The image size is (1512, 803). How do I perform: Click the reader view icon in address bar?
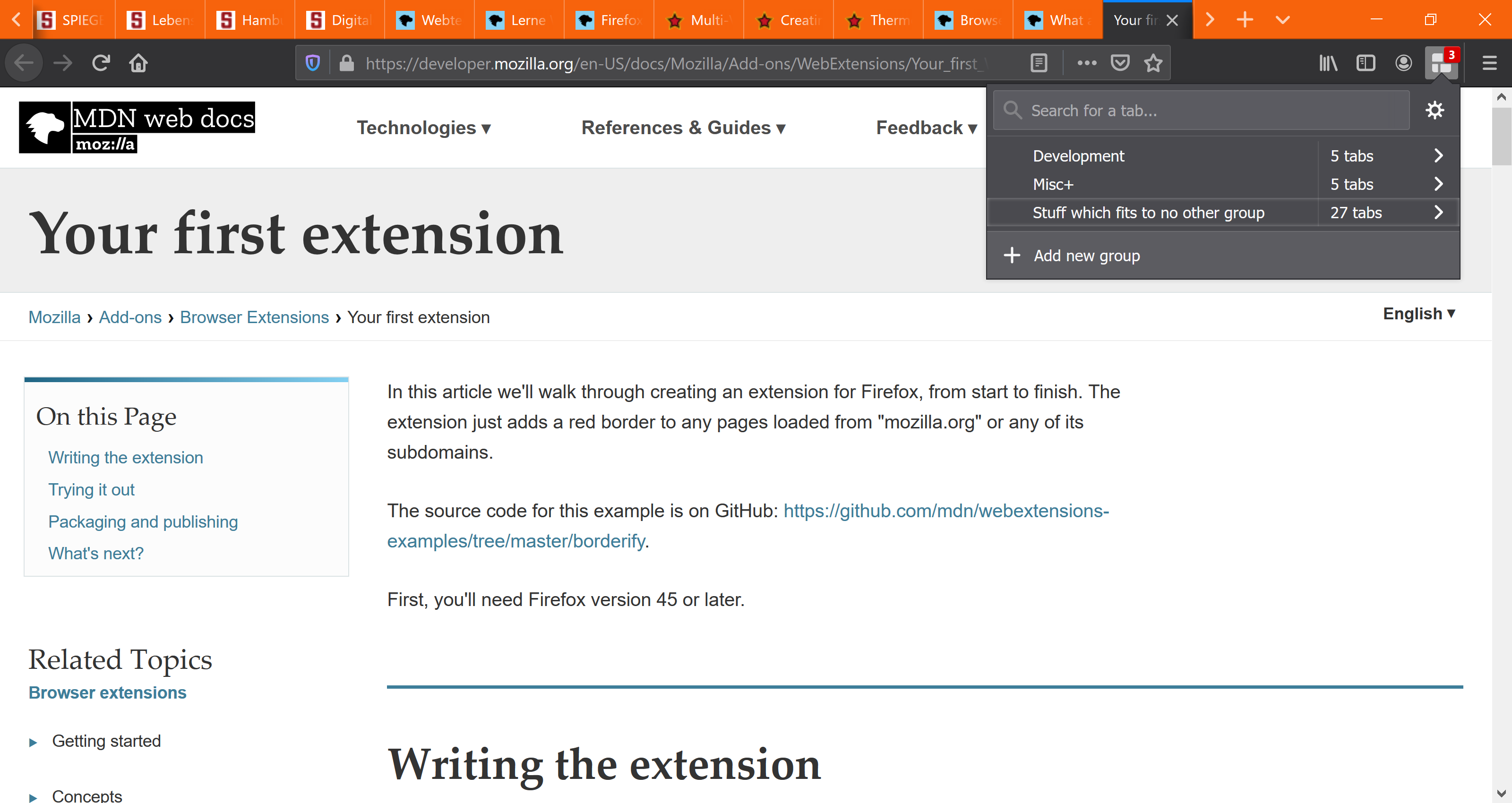point(1039,63)
